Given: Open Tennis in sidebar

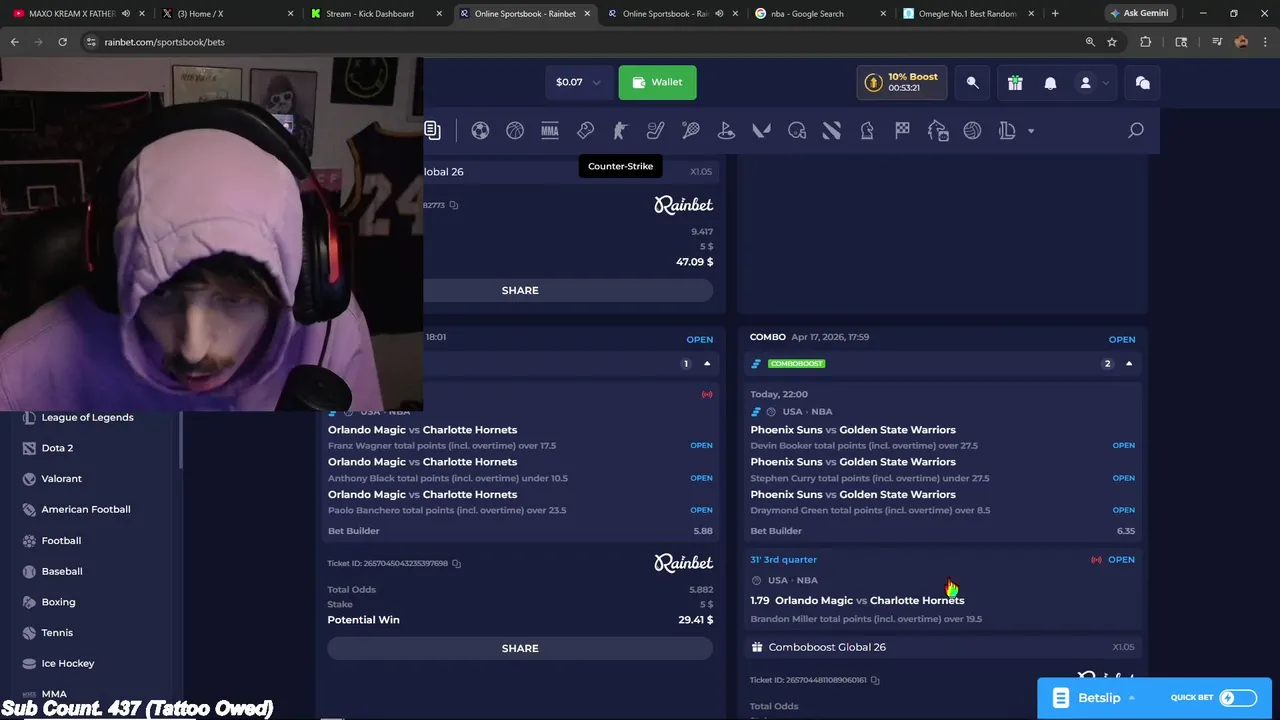Looking at the screenshot, I should pyautogui.click(x=57, y=632).
